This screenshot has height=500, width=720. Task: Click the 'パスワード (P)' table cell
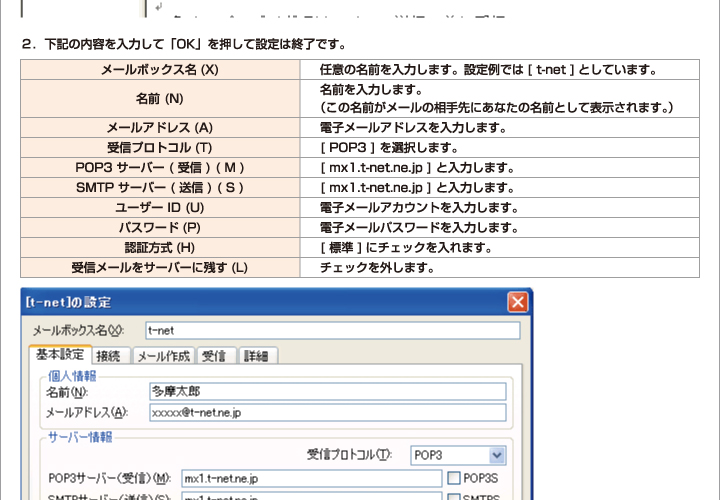[160, 227]
